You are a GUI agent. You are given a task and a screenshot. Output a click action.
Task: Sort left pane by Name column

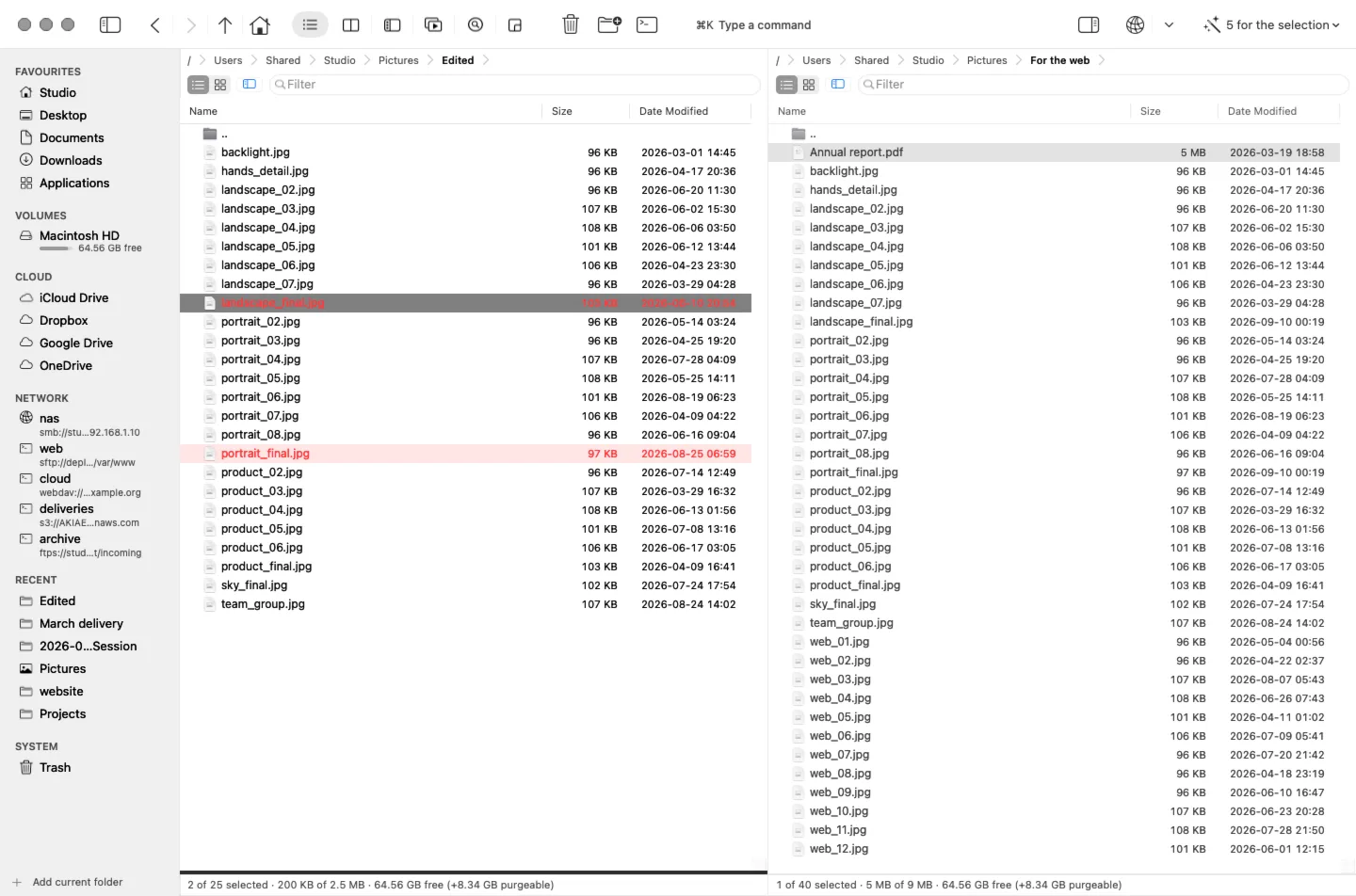(x=203, y=111)
